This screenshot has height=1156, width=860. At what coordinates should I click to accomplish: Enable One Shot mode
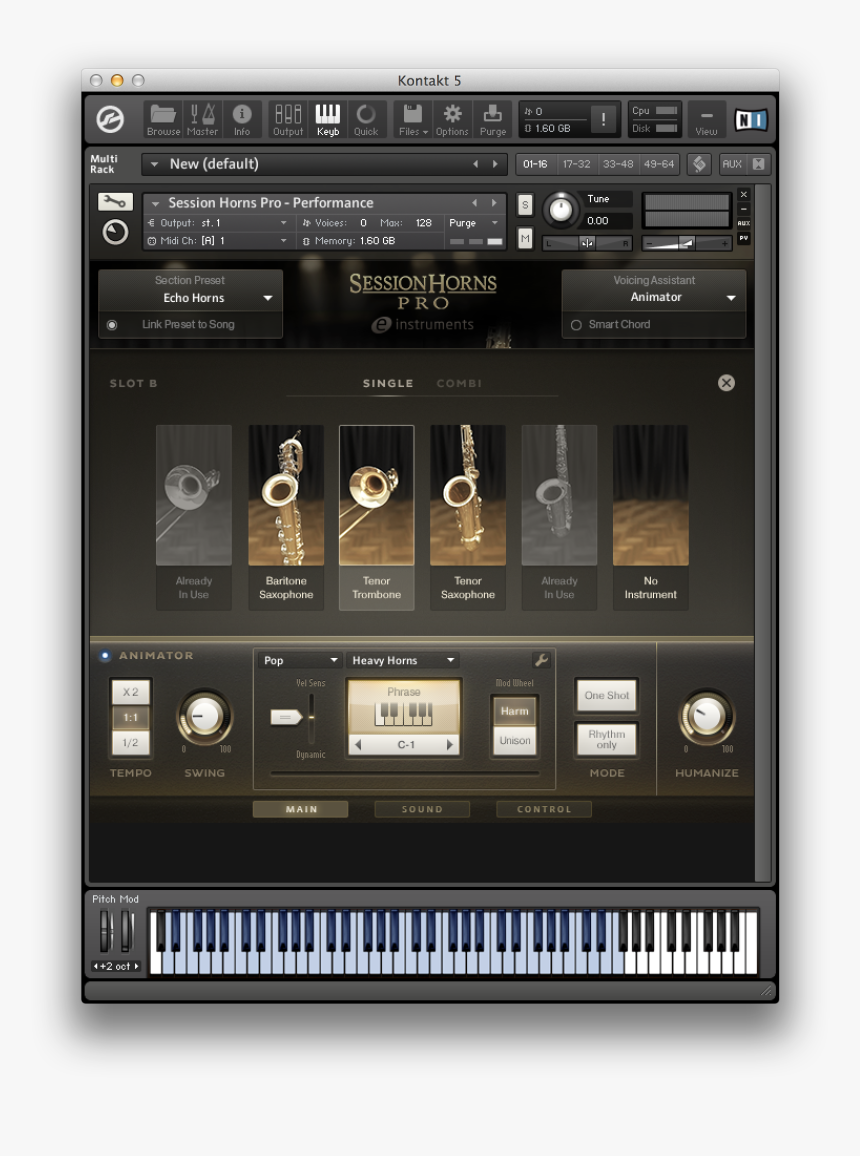(606, 695)
